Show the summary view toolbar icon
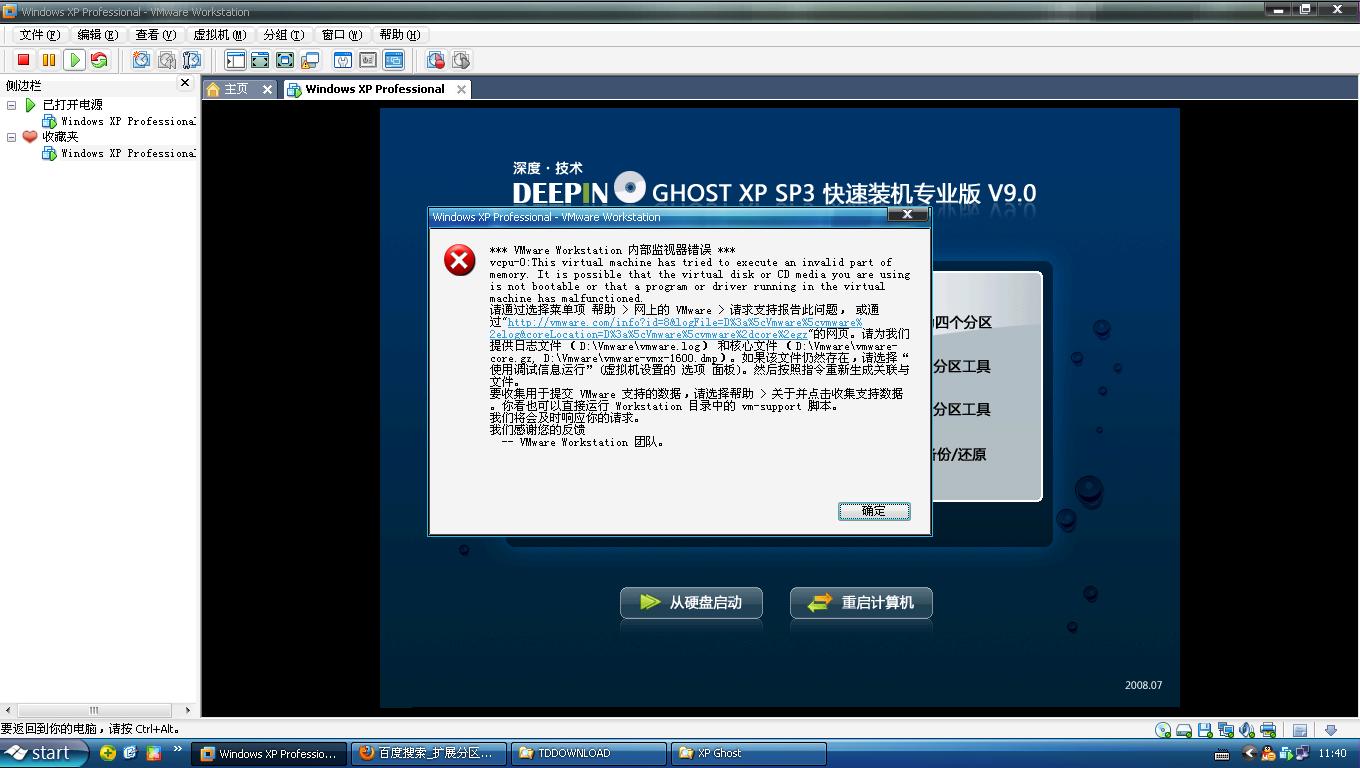This screenshot has width=1360, height=768. (343, 60)
